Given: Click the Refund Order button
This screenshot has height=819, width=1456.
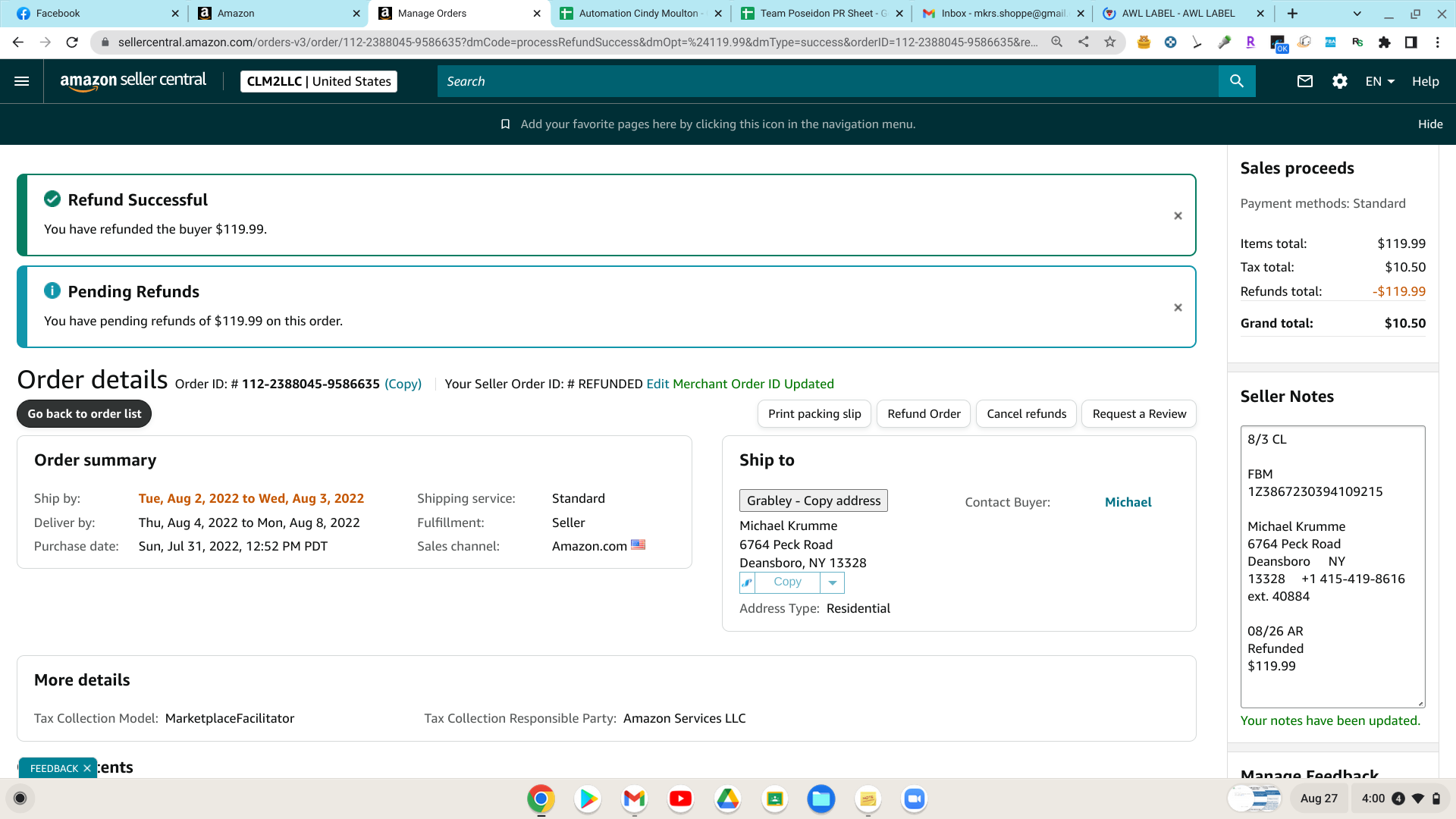Looking at the screenshot, I should coord(924,414).
